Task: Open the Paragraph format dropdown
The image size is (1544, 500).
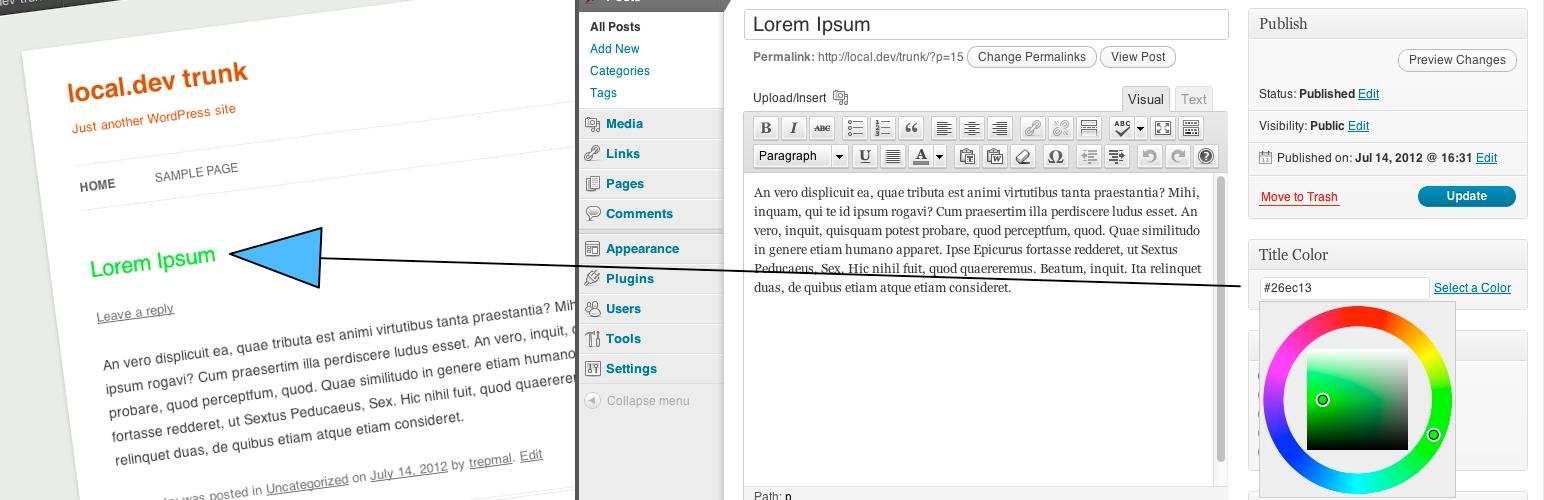Action: coord(801,156)
